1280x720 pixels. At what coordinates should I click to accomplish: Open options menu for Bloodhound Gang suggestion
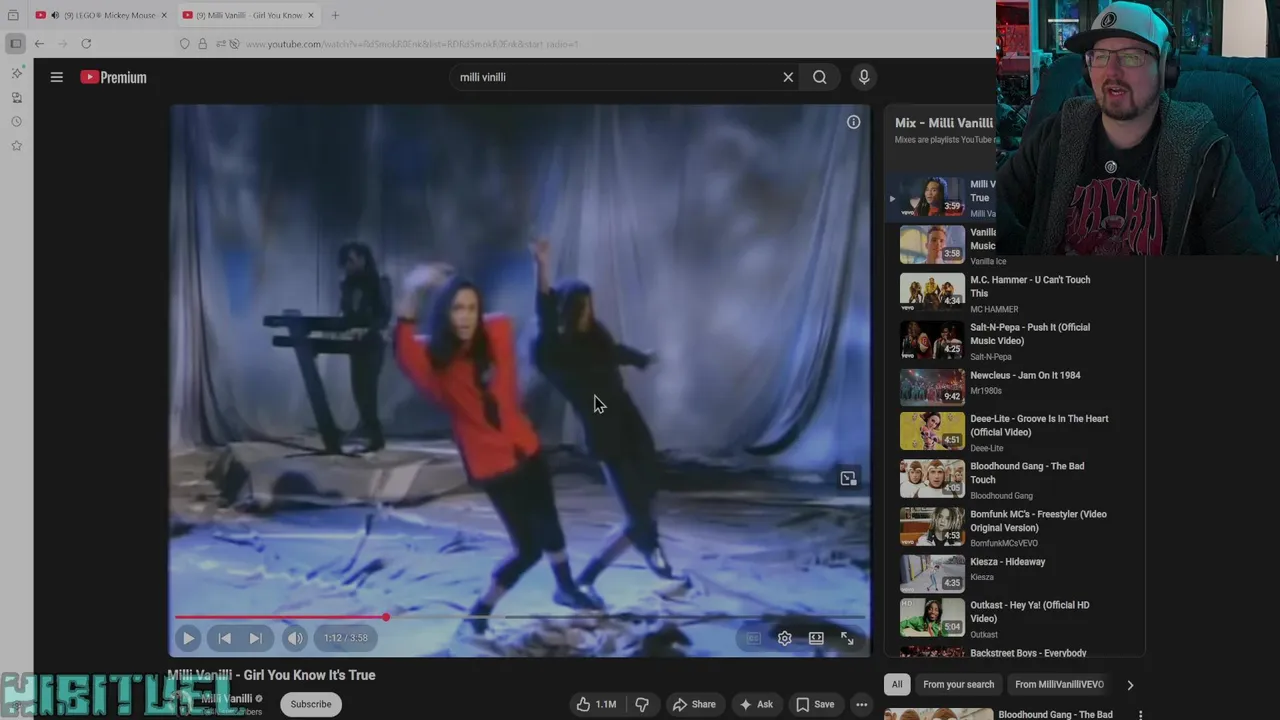(x=1140, y=715)
